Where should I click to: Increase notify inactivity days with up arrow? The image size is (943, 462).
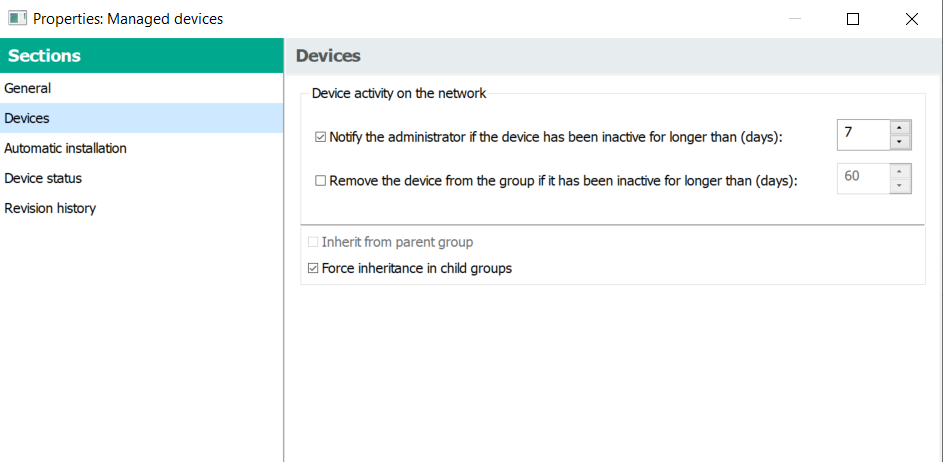tap(900, 127)
